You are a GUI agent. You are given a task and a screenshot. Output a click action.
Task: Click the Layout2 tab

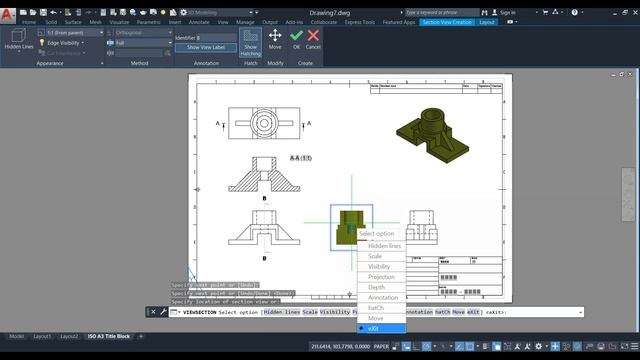click(69, 336)
